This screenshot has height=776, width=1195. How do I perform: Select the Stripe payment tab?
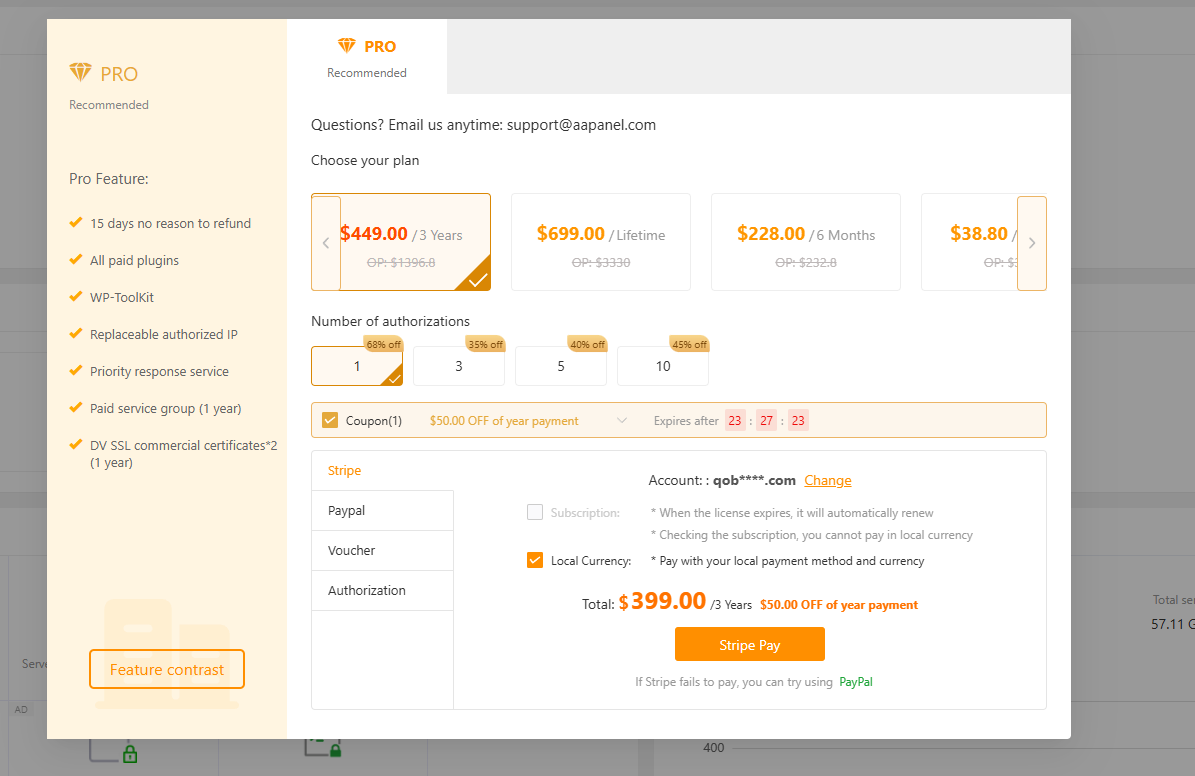click(x=383, y=470)
